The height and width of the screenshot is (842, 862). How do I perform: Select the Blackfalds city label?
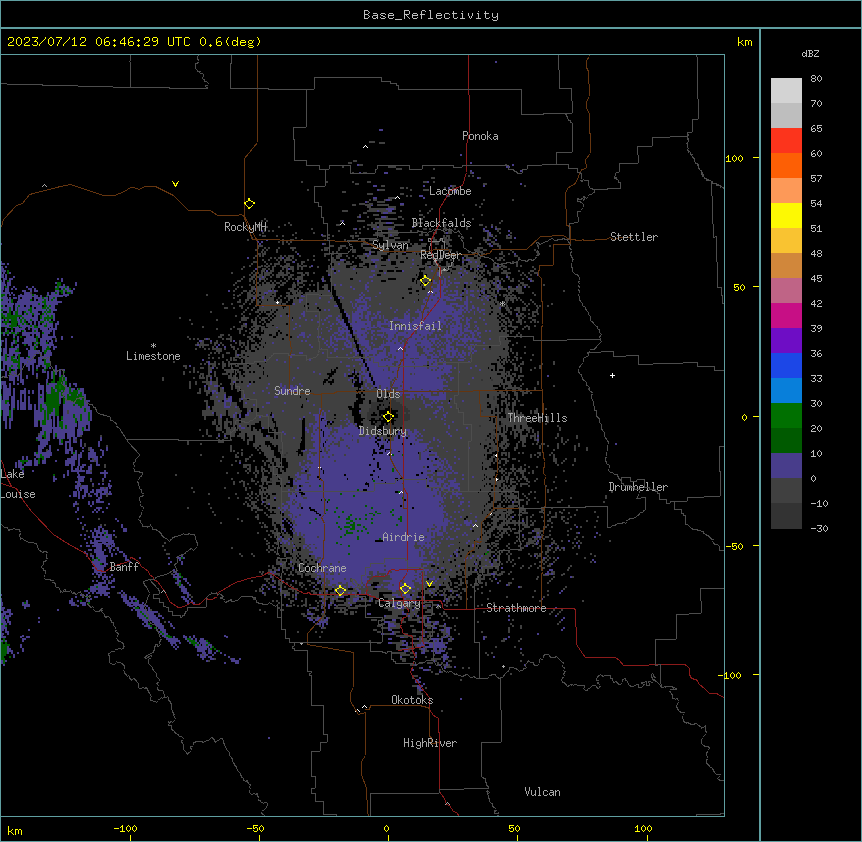coord(441,223)
